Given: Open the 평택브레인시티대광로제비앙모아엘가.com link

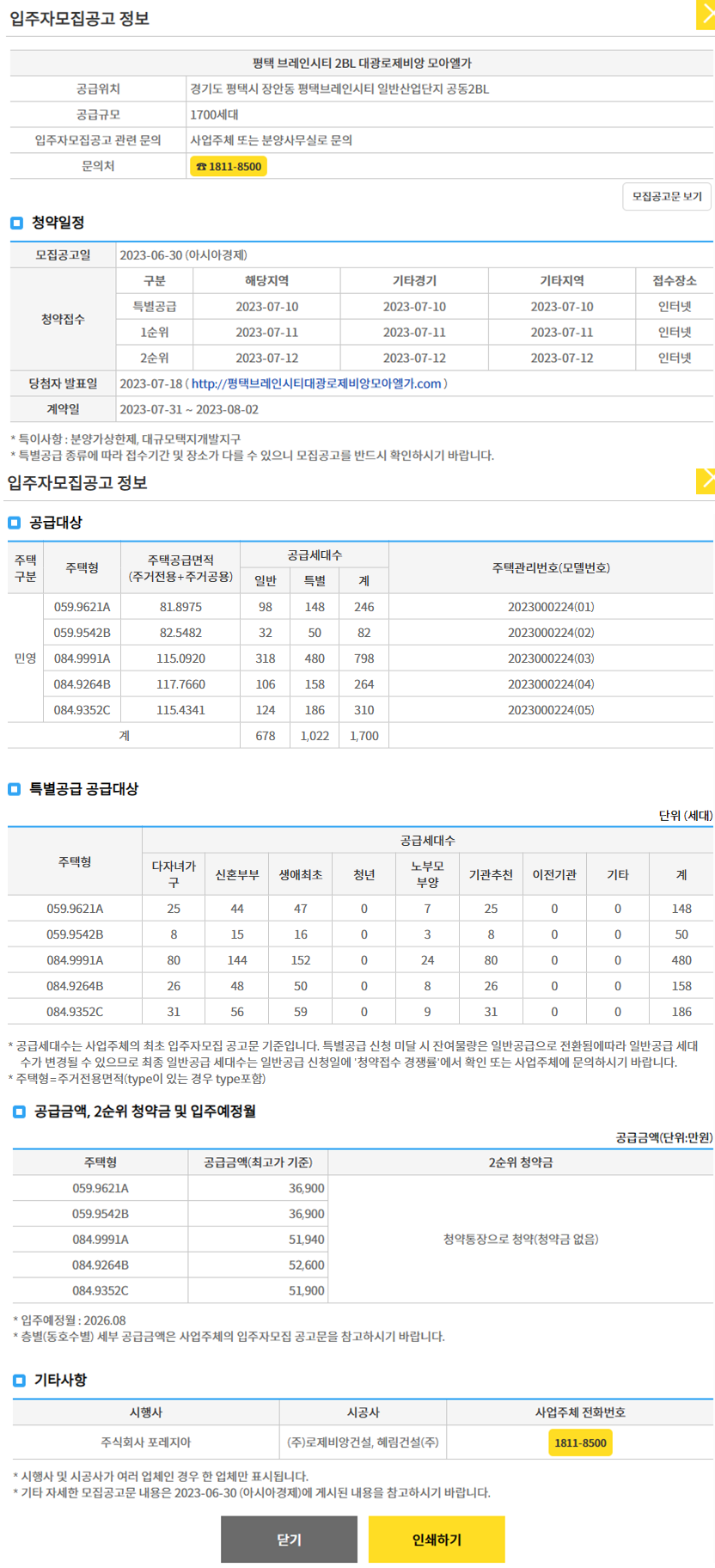Looking at the screenshot, I should click(316, 383).
